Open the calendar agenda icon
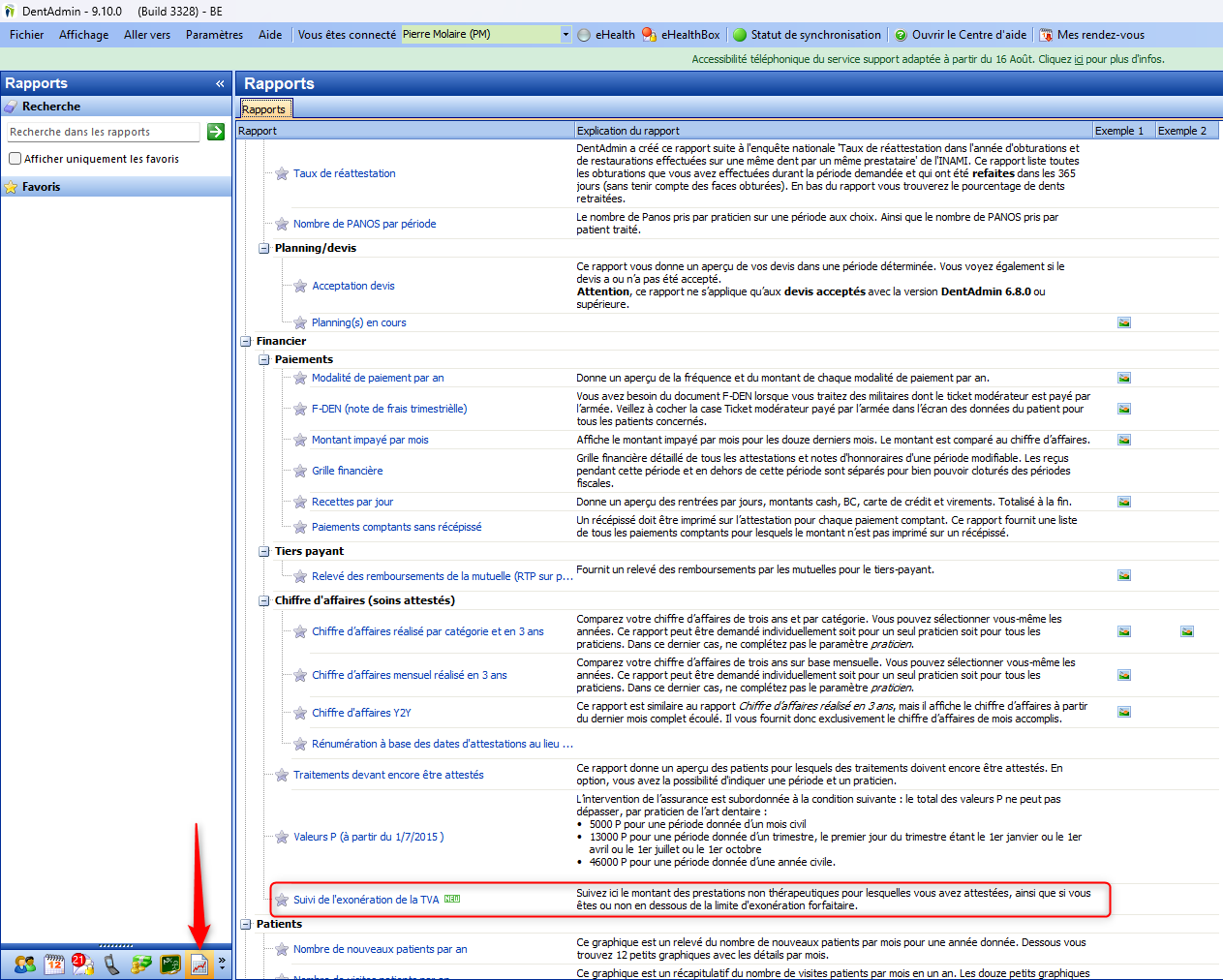This screenshot has width=1223, height=980. point(54,965)
